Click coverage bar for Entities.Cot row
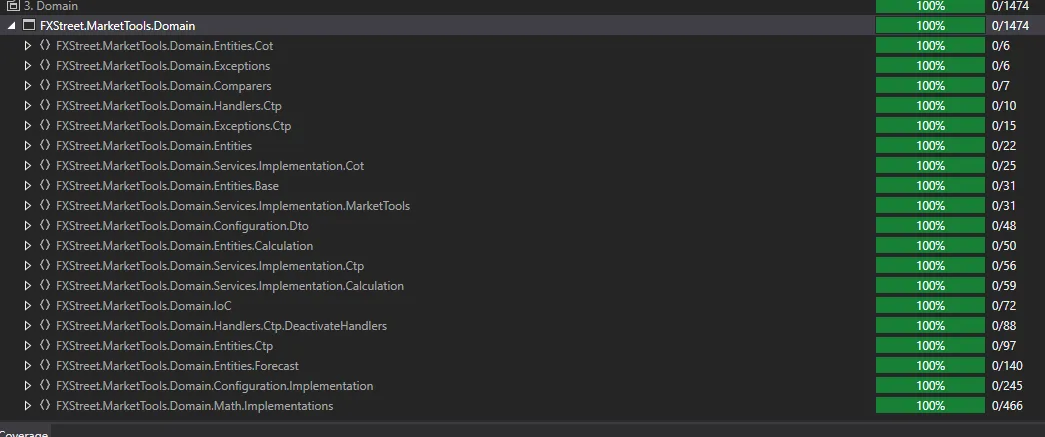The image size is (1045, 437). [x=930, y=46]
